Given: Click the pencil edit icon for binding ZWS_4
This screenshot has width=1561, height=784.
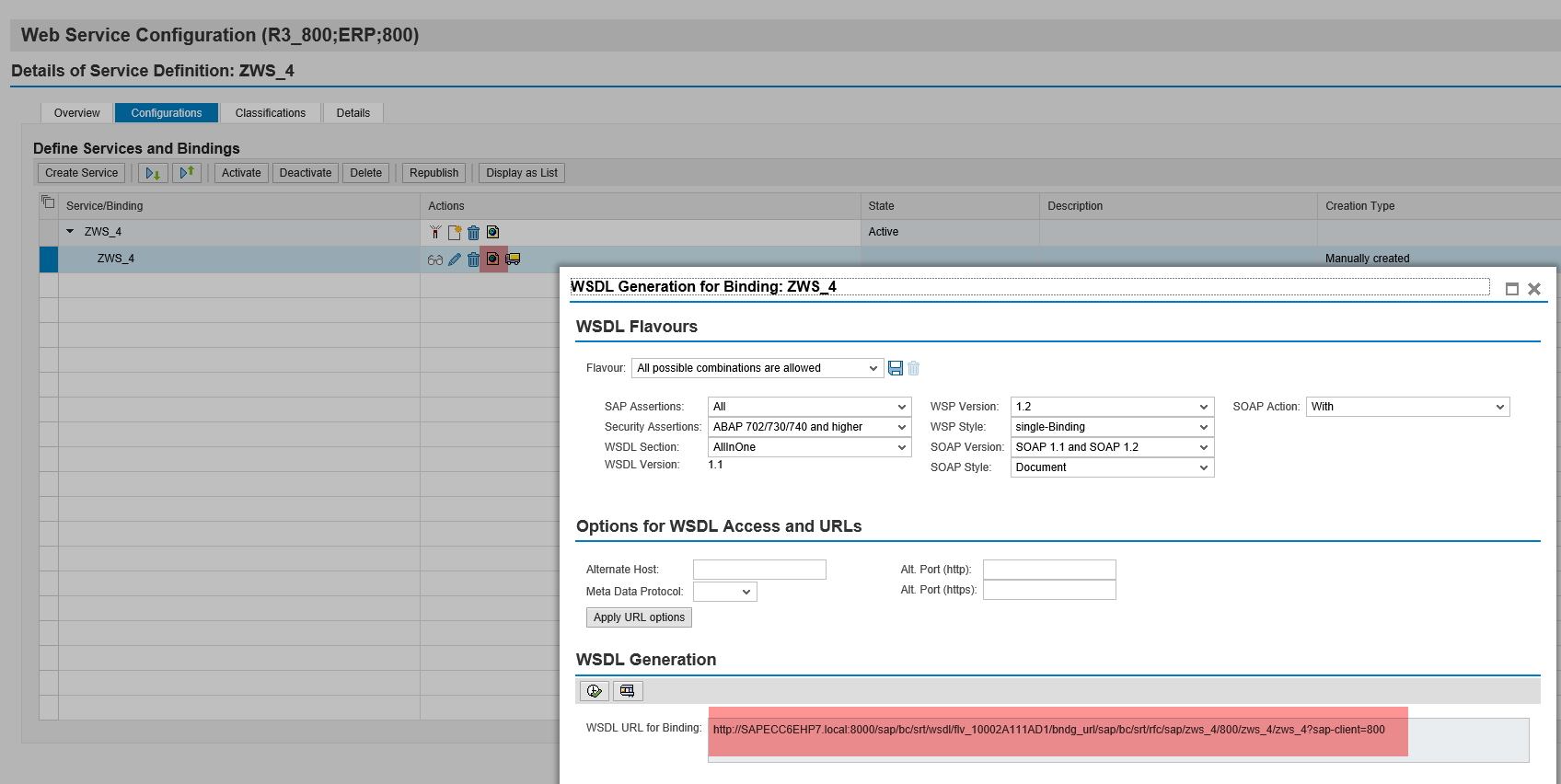Looking at the screenshot, I should point(455,259).
